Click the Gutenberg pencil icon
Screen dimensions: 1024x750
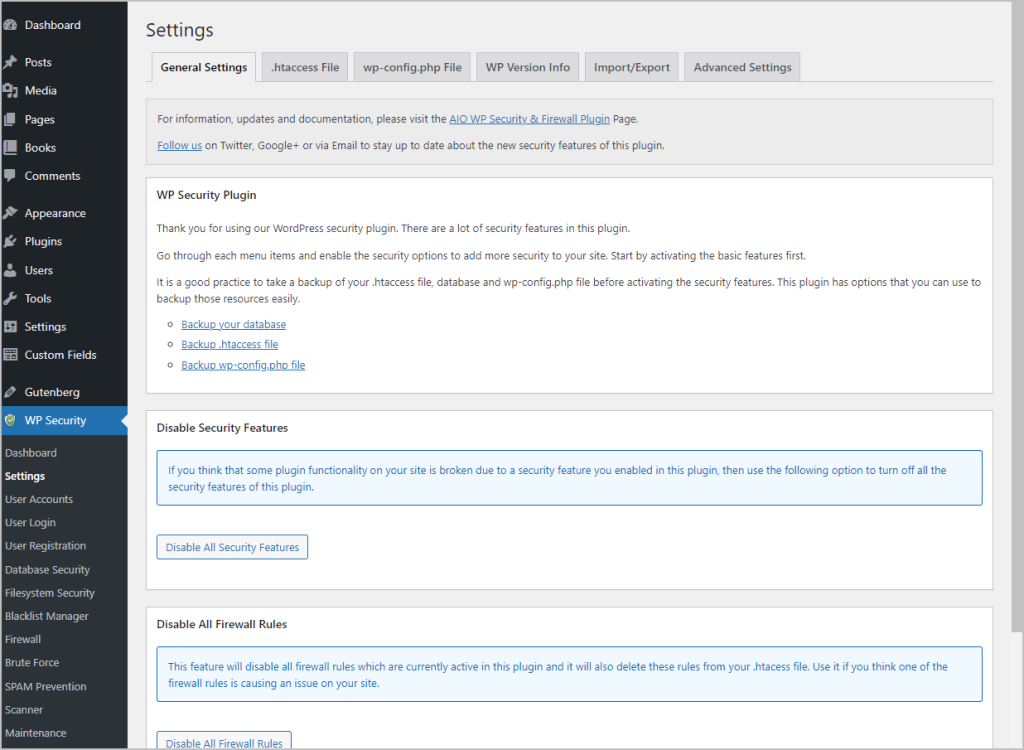(x=10, y=392)
